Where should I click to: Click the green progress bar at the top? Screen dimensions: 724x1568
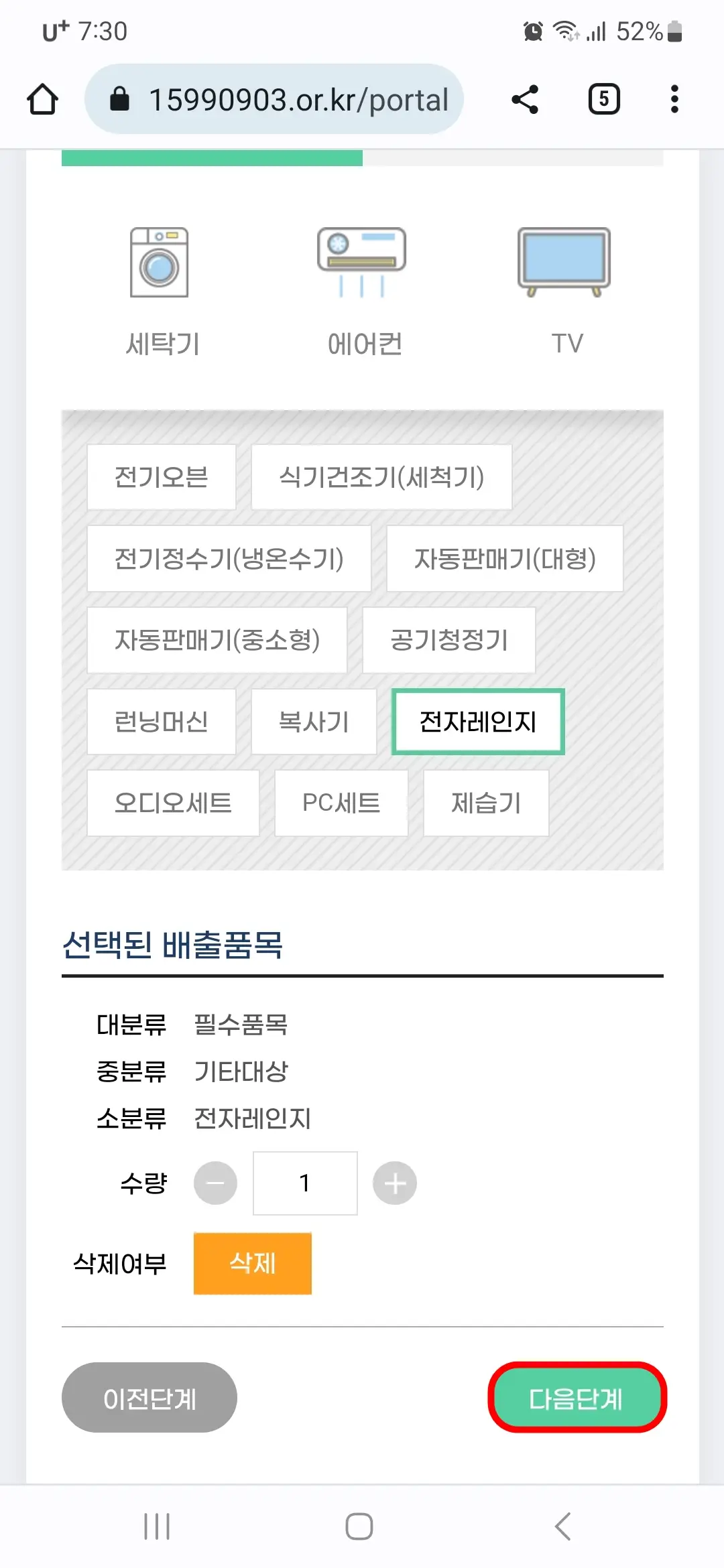[x=211, y=159]
